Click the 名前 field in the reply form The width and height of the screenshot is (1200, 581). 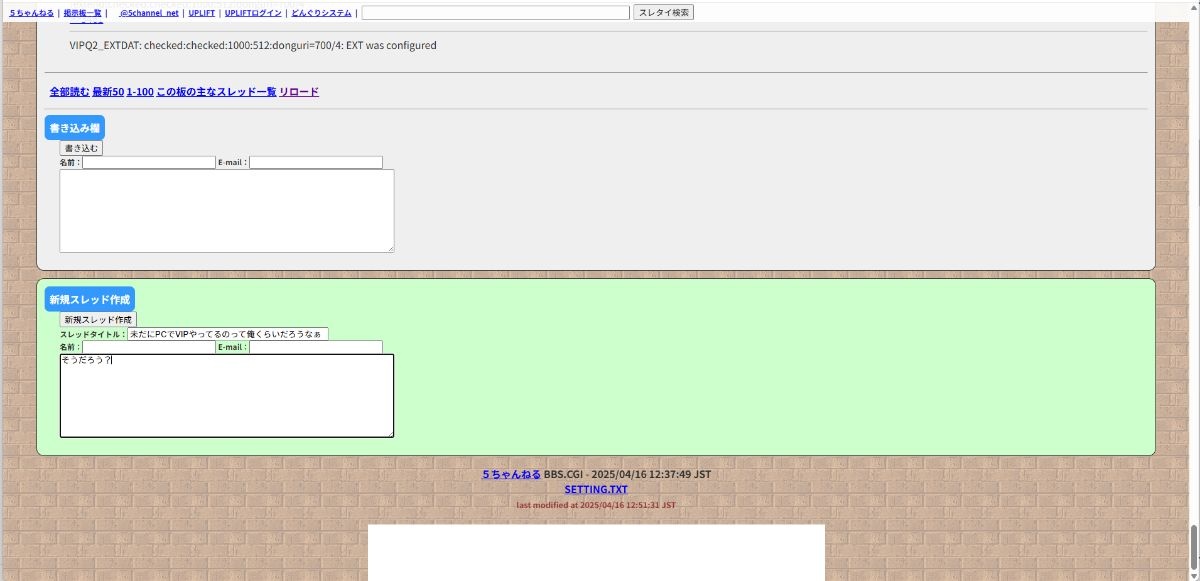(x=149, y=162)
